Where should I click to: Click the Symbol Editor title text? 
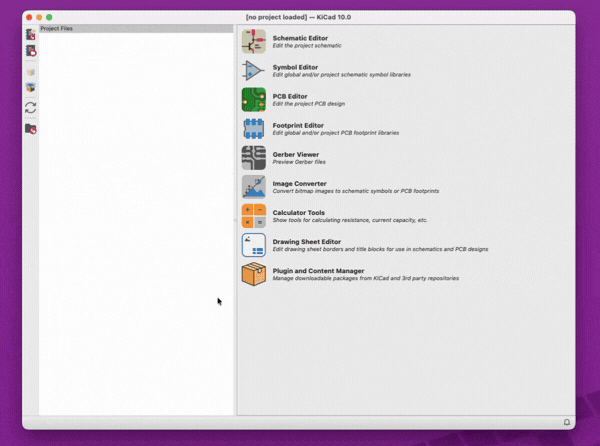pos(295,67)
